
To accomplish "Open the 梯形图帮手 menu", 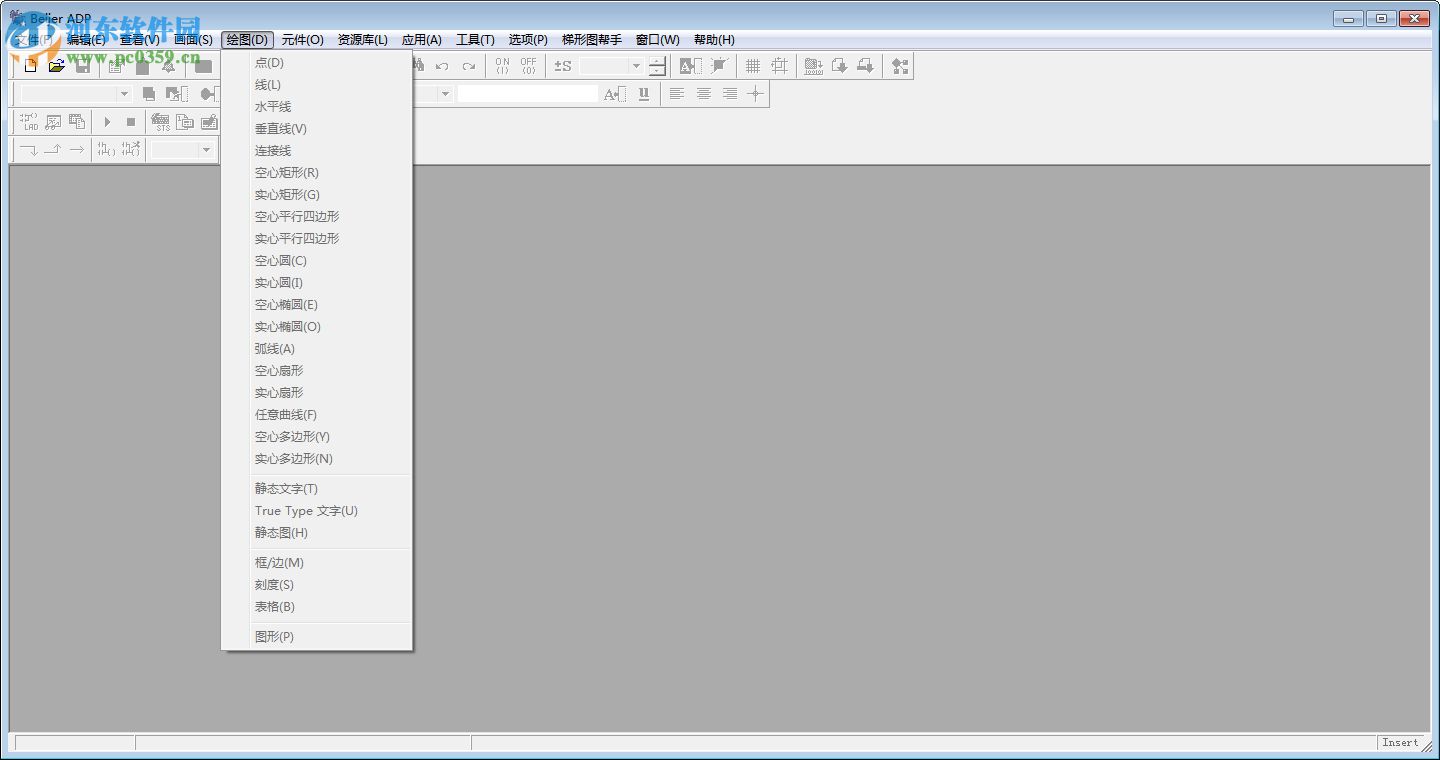I will click(592, 40).
